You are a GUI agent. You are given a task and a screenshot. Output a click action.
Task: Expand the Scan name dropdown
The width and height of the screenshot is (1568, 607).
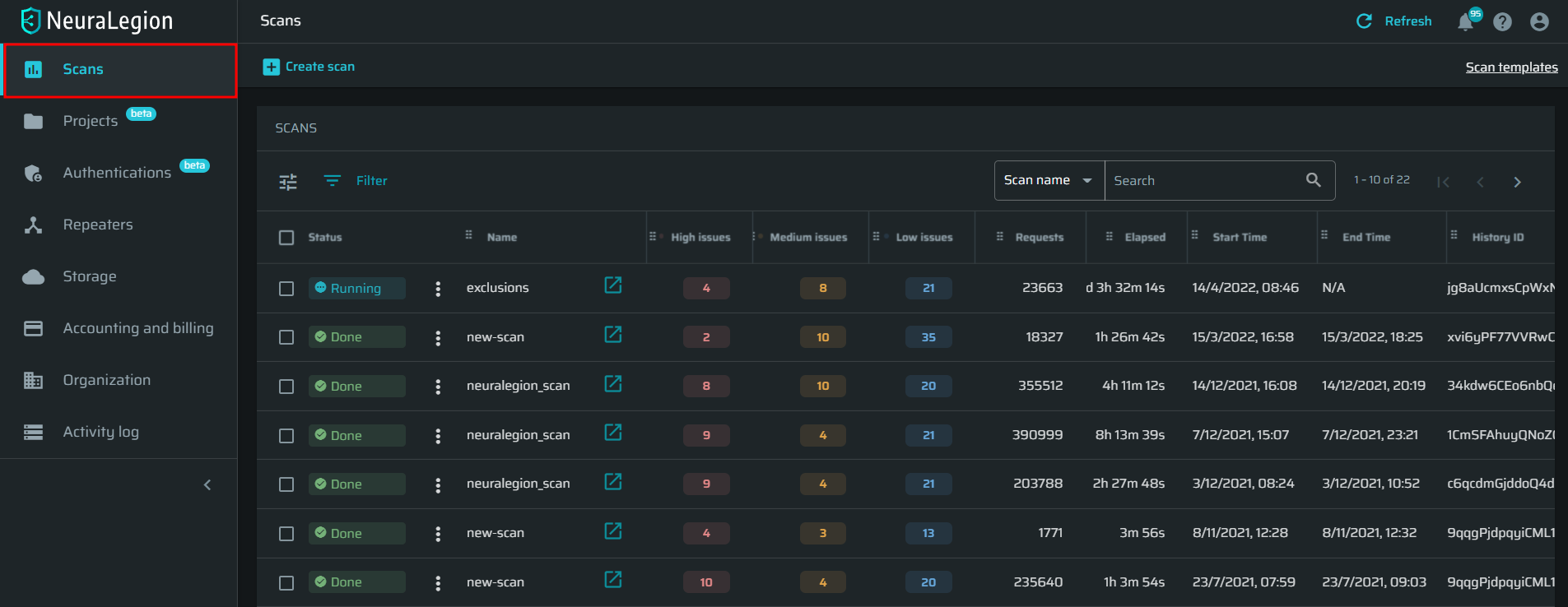(1049, 180)
